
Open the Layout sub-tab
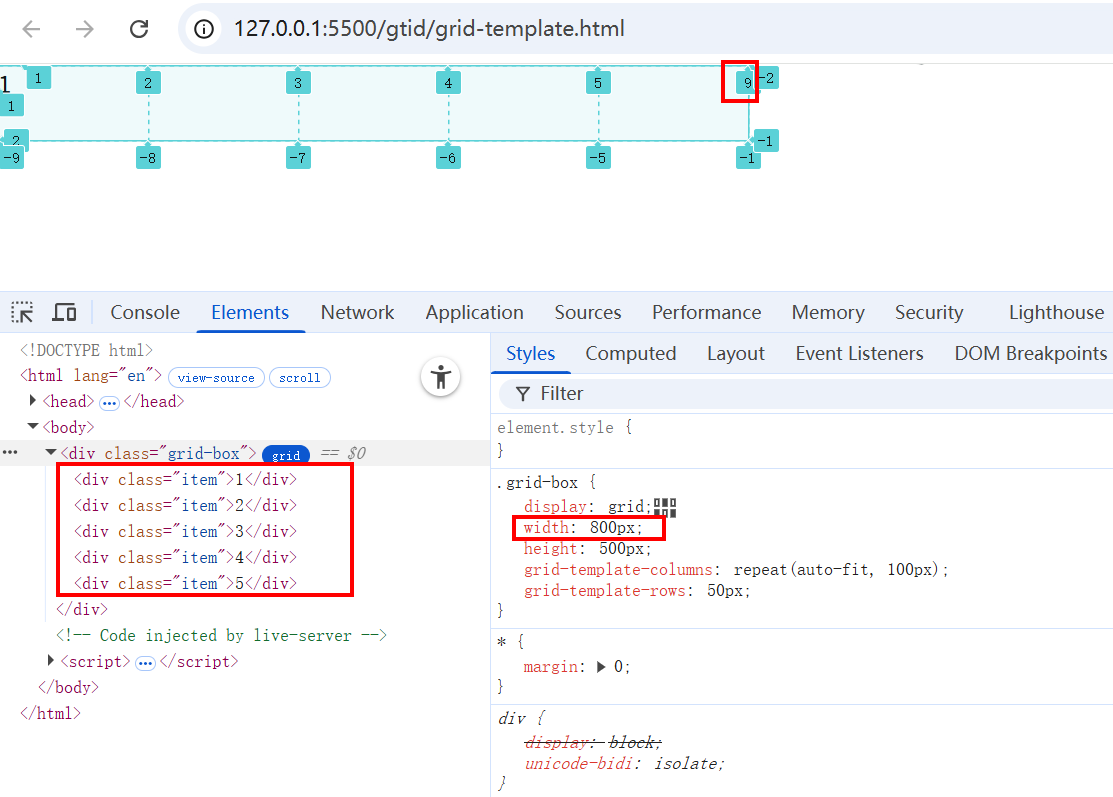(735, 353)
